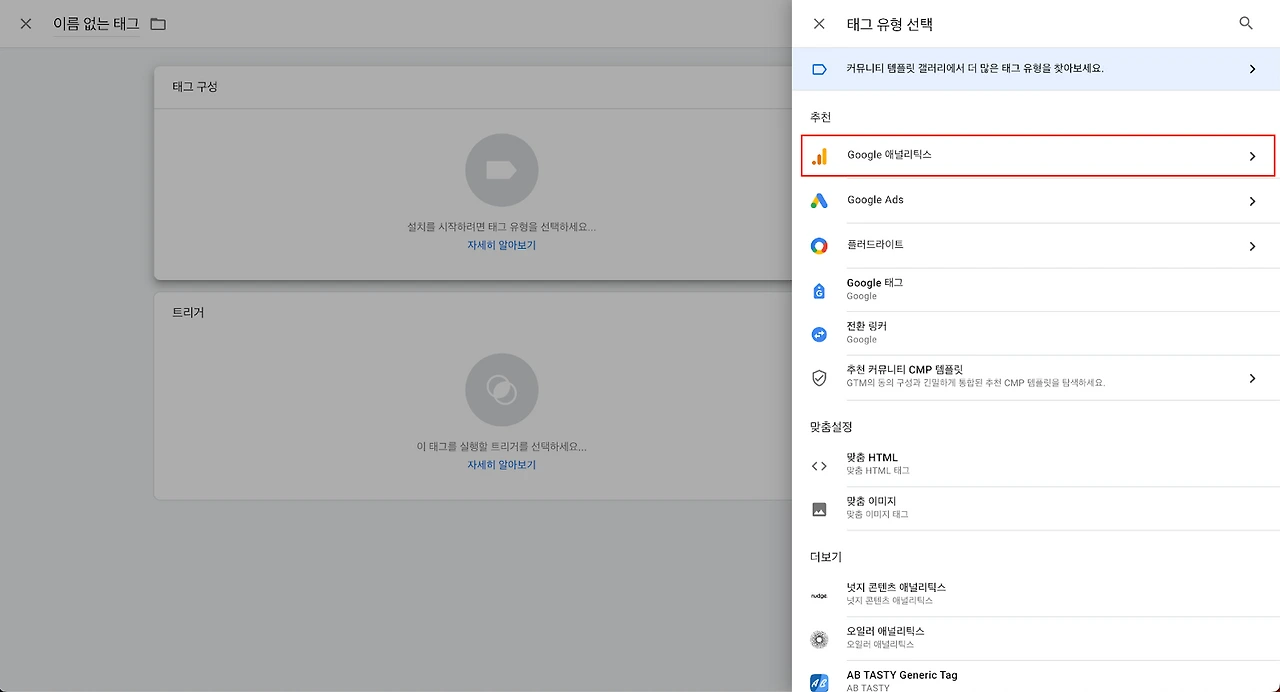Select 플러드라이트 tag type
This screenshot has height=692, width=1280.
pos(1036,246)
